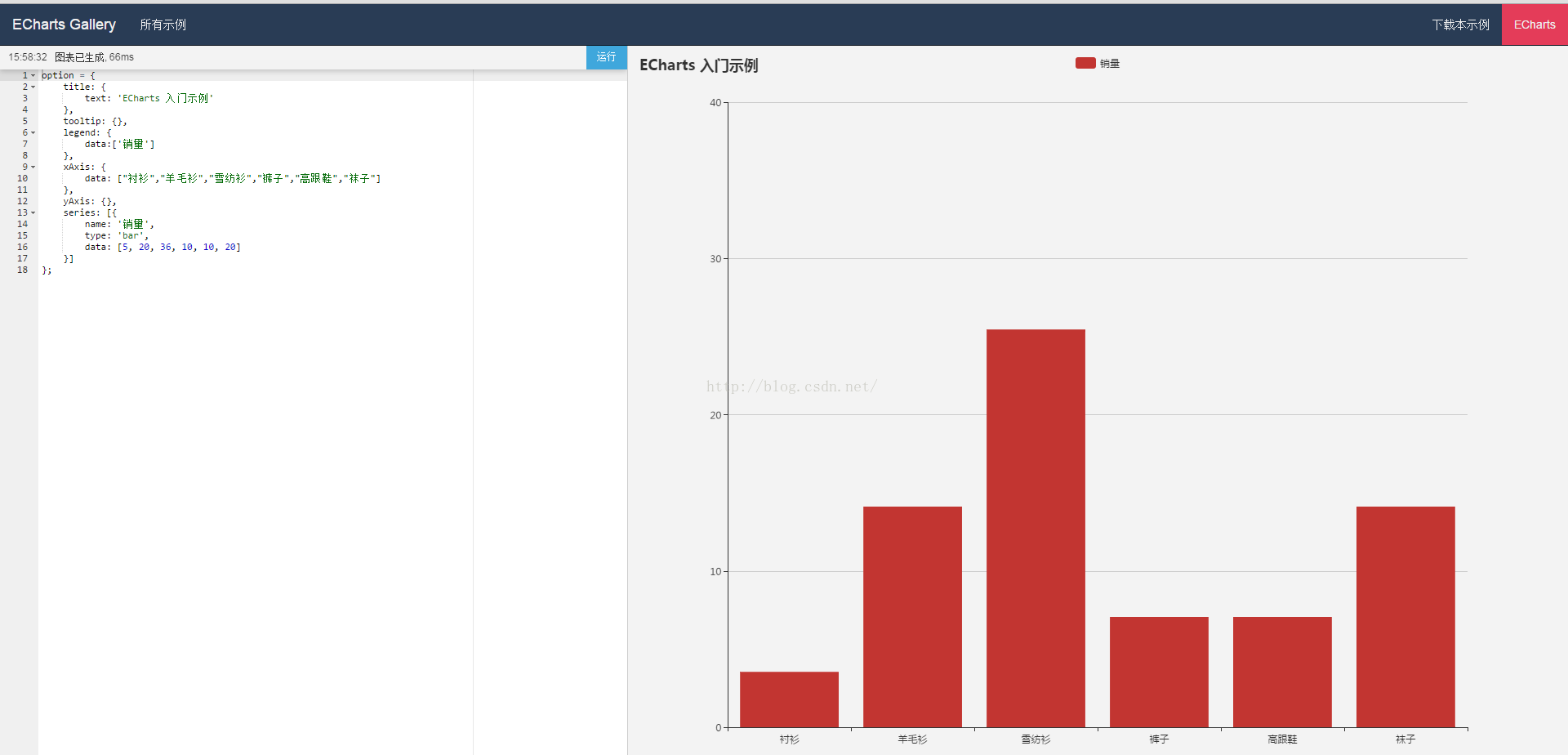The width and height of the screenshot is (1568, 755).
Task: Select the 高跟鞋 bar in the chart
Action: [x=1282, y=672]
